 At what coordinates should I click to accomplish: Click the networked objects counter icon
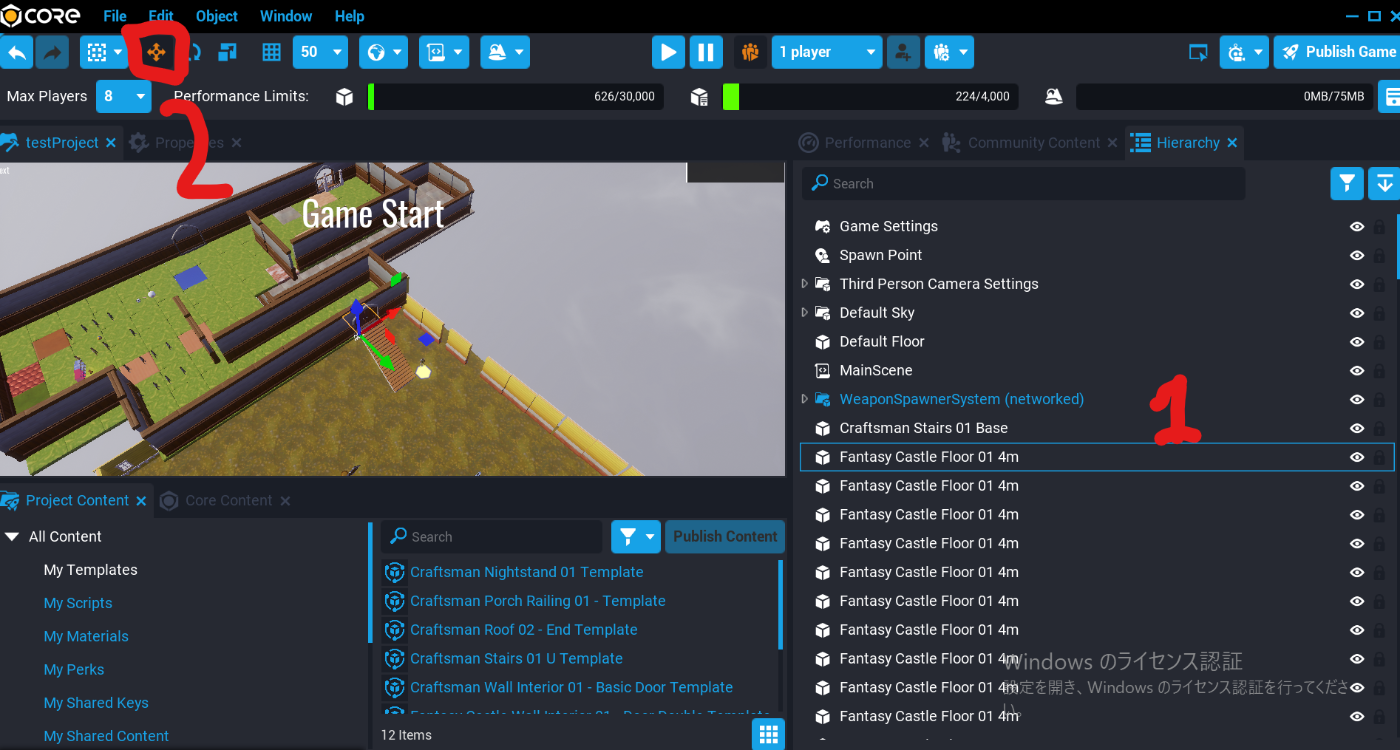tap(699, 97)
